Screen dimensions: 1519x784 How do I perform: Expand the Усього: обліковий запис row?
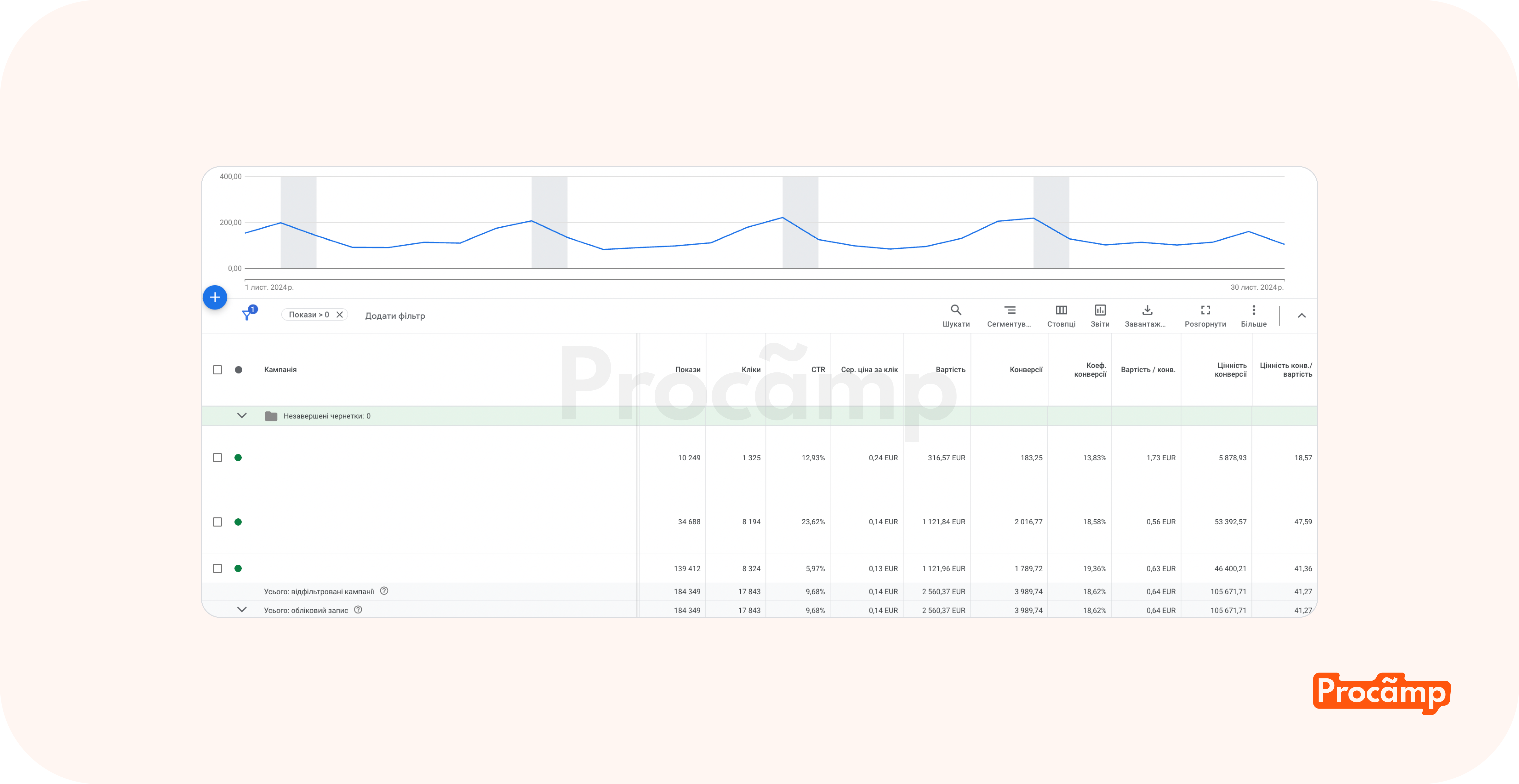pos(242,610)
